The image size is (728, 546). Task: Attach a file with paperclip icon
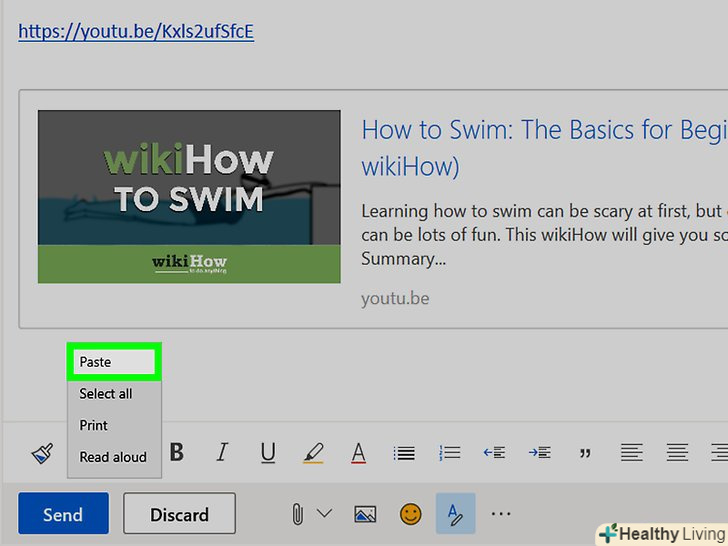(298, 514)
